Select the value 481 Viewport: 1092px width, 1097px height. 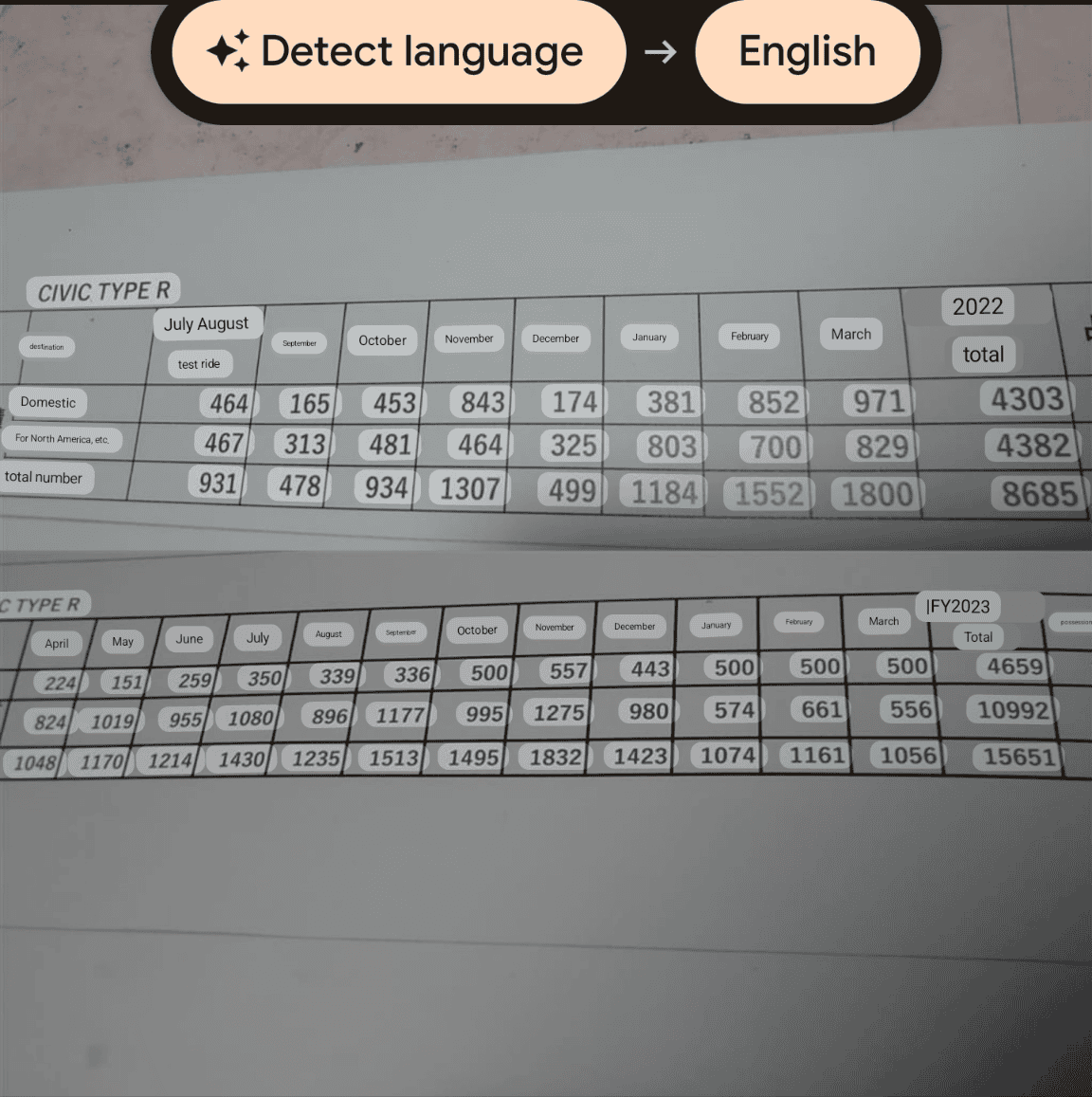click(x=389, y=445)
